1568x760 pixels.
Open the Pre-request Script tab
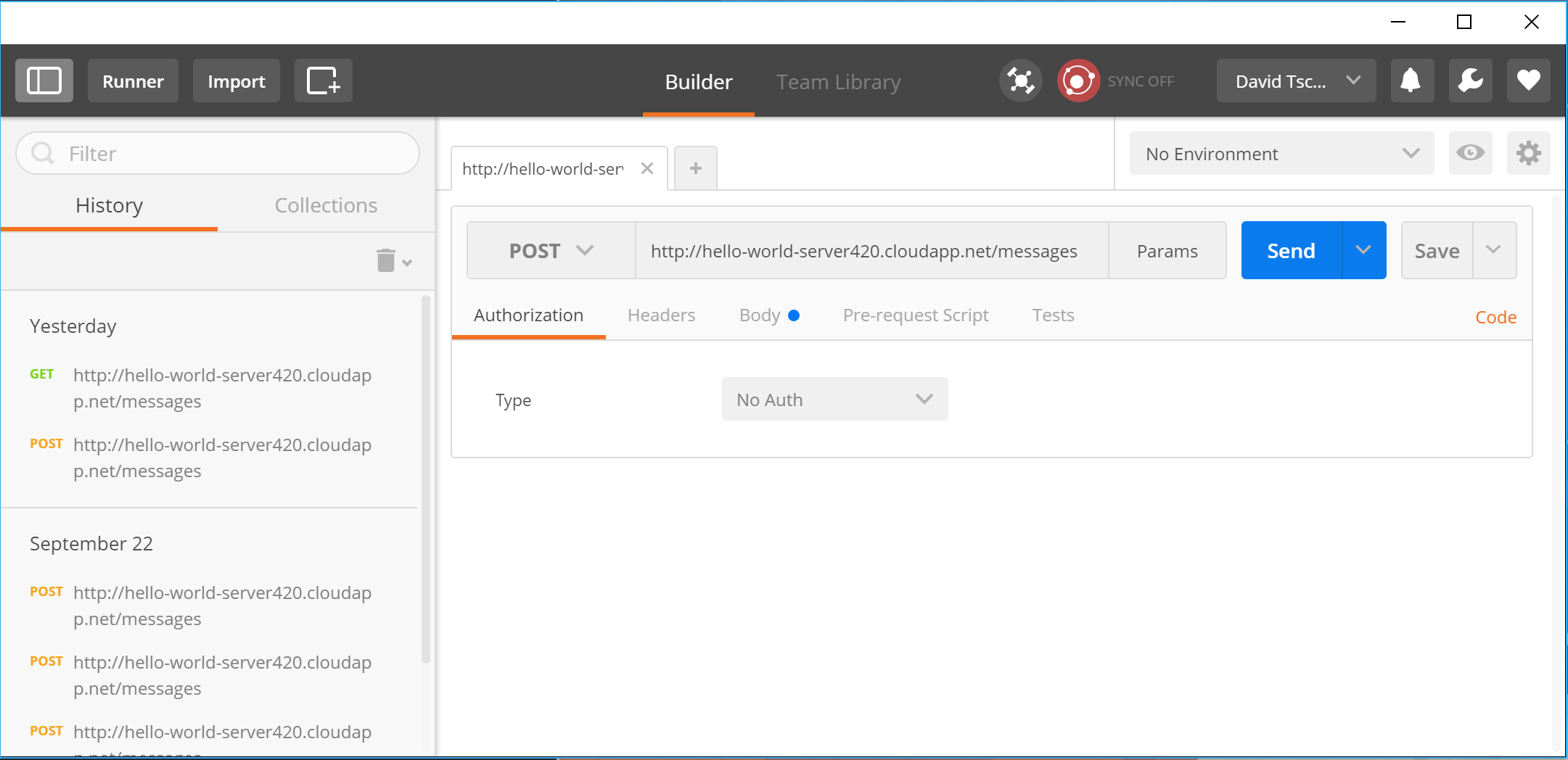(x=916, y=315)
